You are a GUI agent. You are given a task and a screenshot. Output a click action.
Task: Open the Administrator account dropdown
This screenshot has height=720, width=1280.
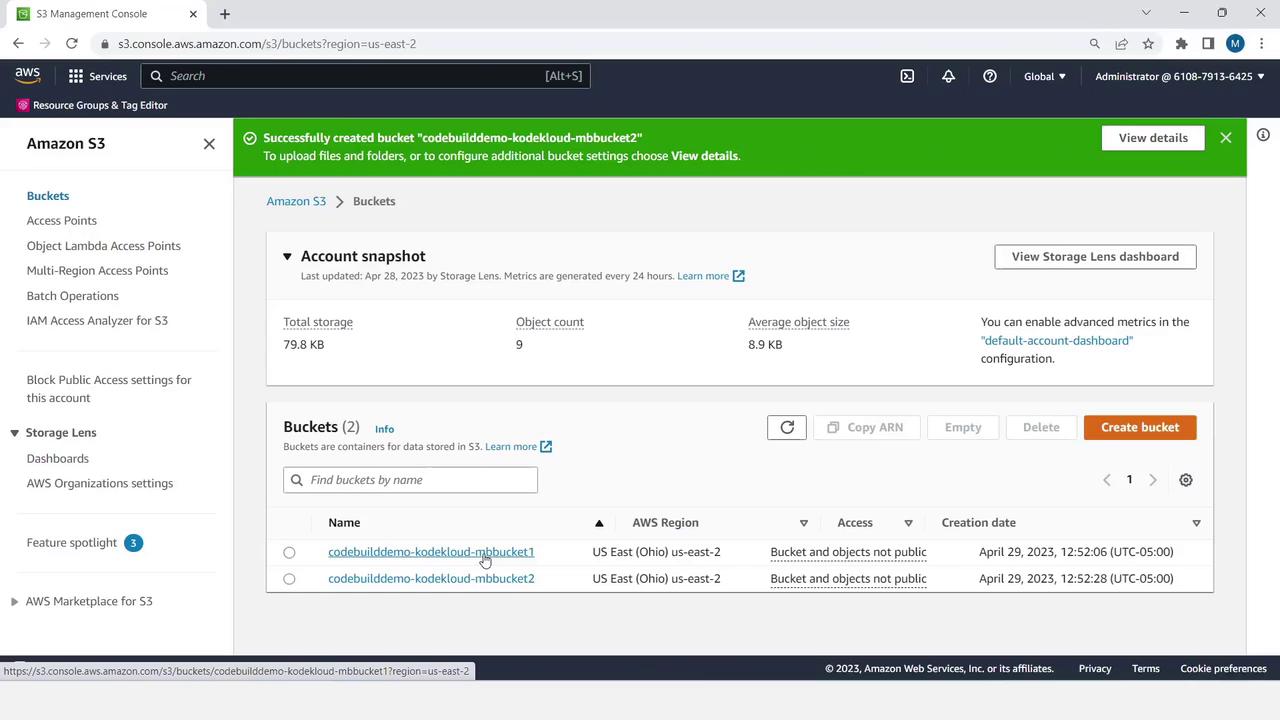(x=1180, y=76)
